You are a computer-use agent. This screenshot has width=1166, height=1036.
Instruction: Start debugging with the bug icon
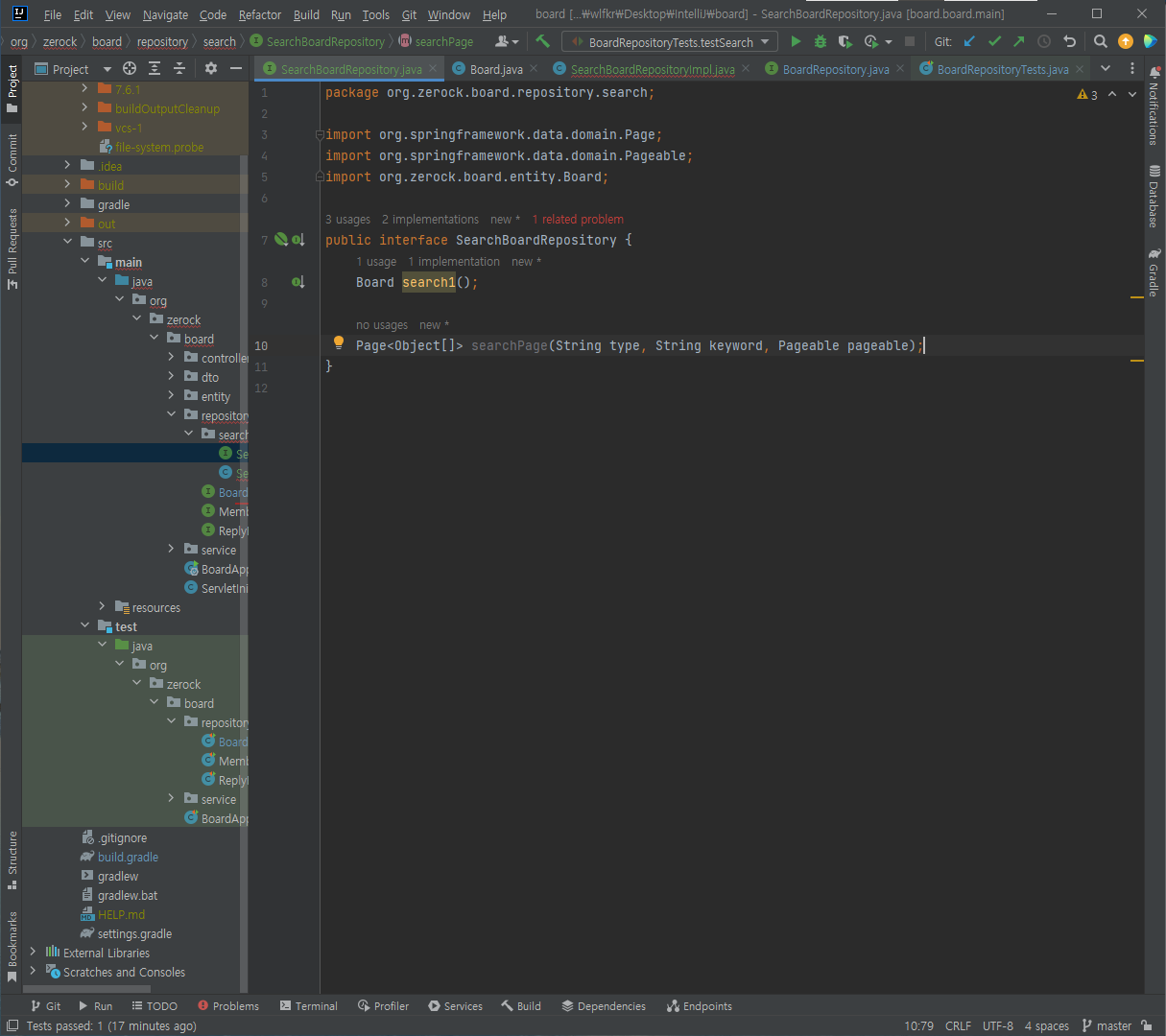[821, 41]
